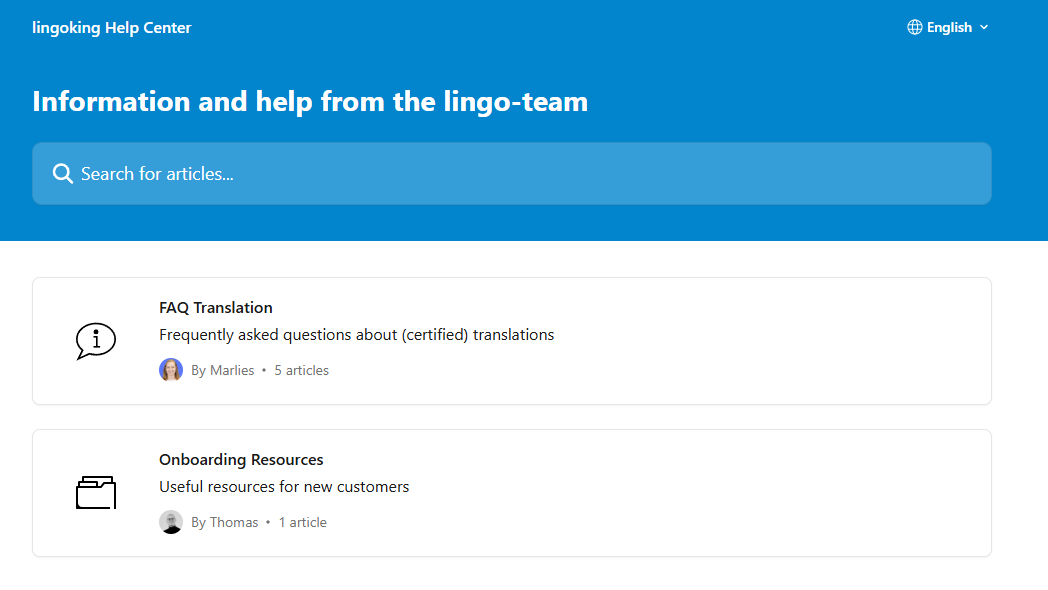Open the FAQ Translation collection title
Viewport: 1048px width, 590px height.
pos(216,308)
